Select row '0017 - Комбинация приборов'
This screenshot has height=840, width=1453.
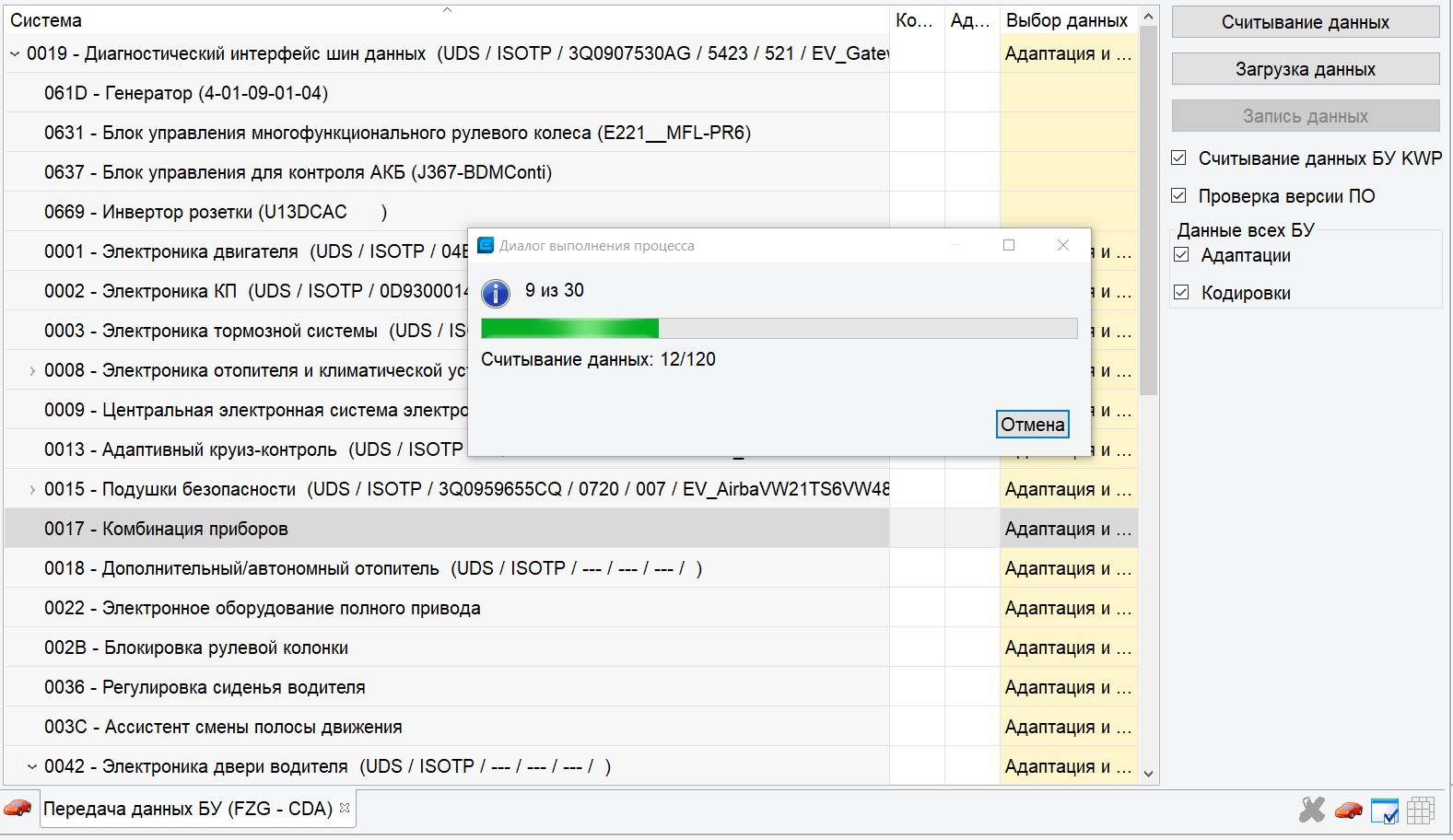(447, 529)
